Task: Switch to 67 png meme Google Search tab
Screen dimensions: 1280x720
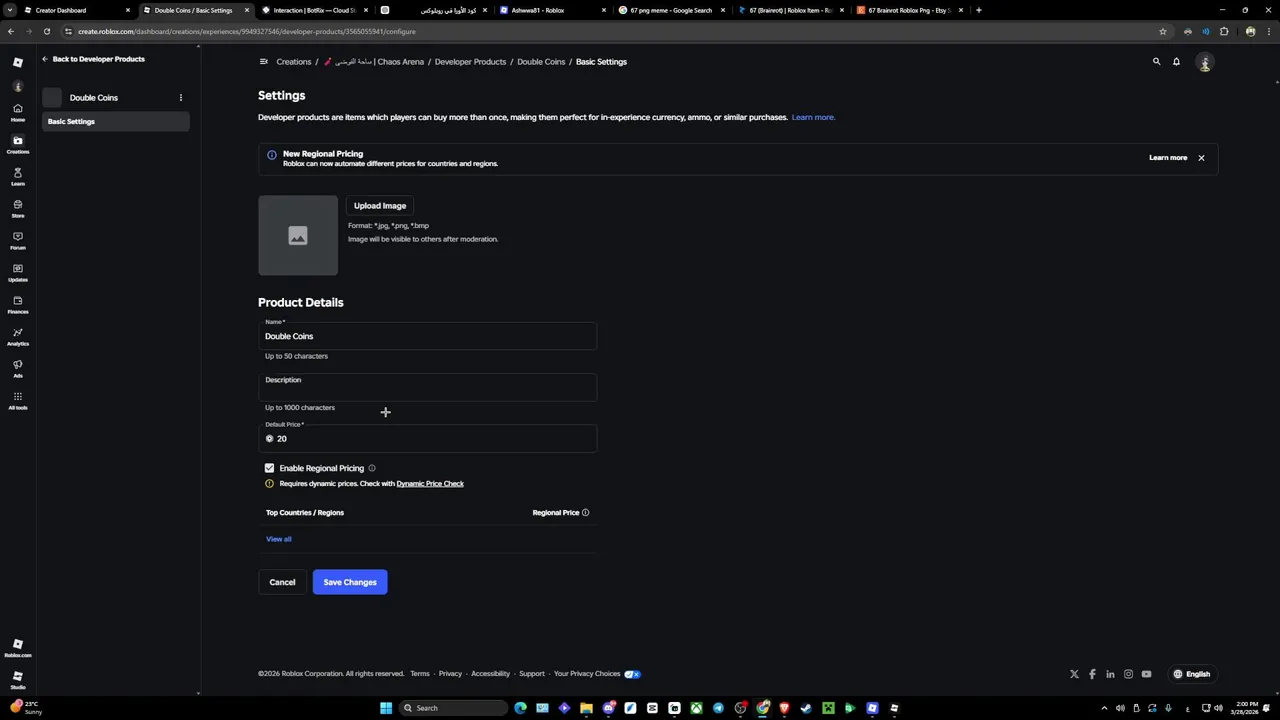Action: click(x=670, y=10)
